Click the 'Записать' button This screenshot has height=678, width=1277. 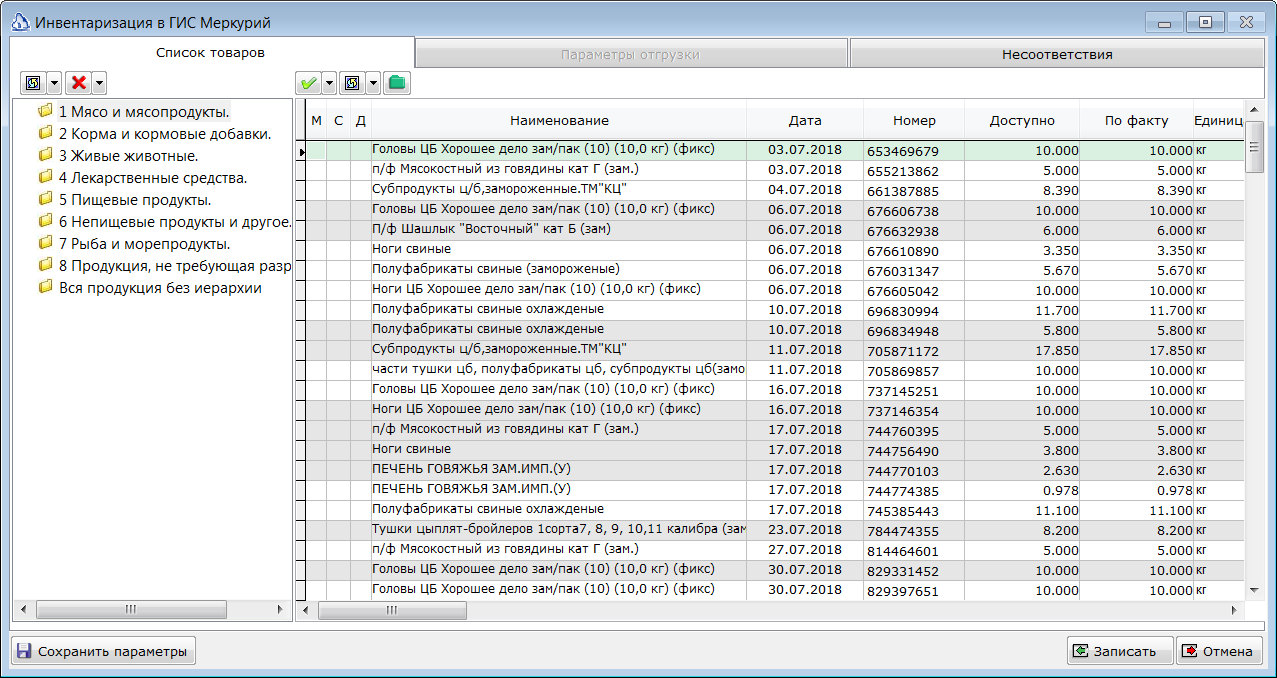click(x=1120, y=651)
